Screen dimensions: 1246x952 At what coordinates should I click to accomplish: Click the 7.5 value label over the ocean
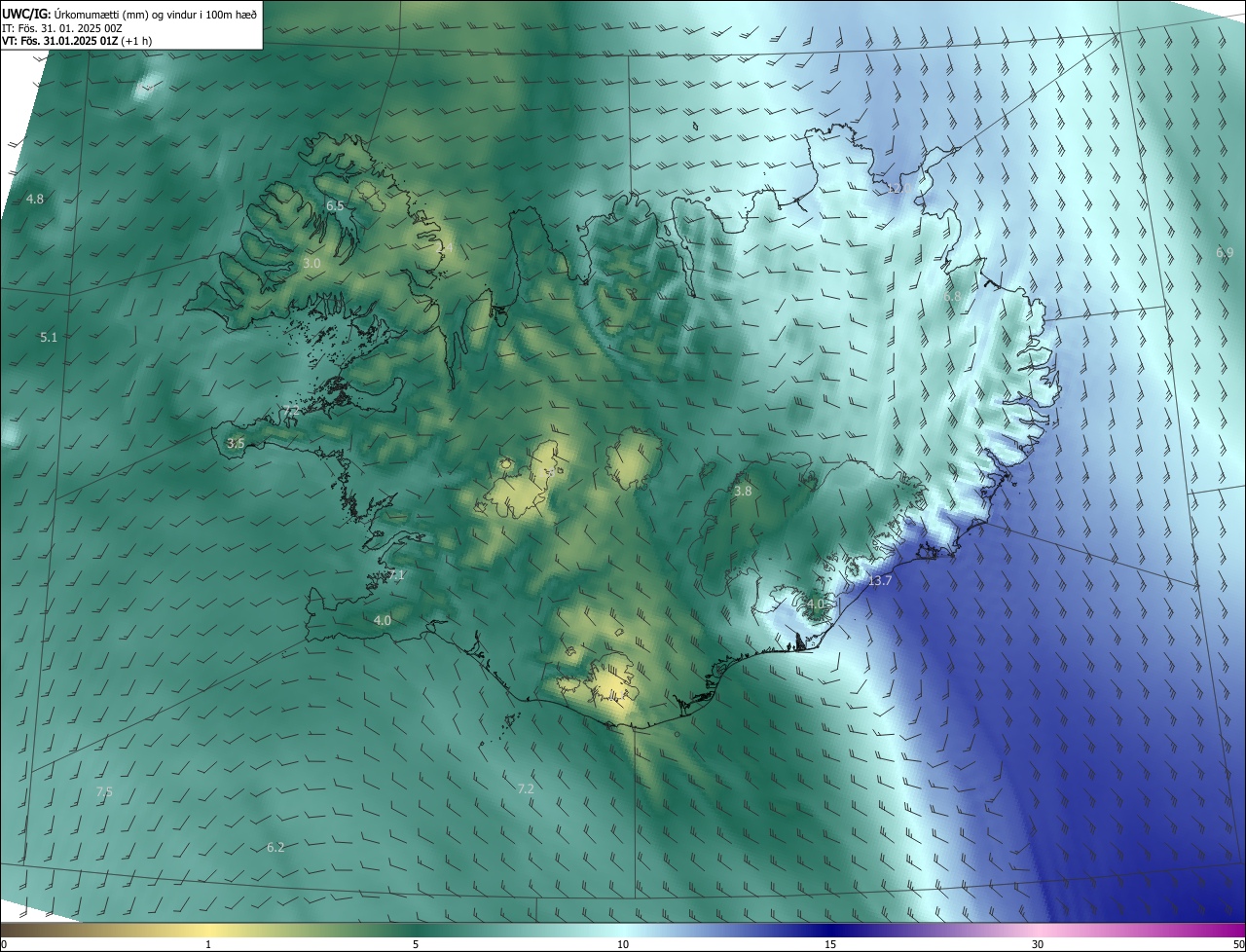pyautogui.click(x=104, y=792)
